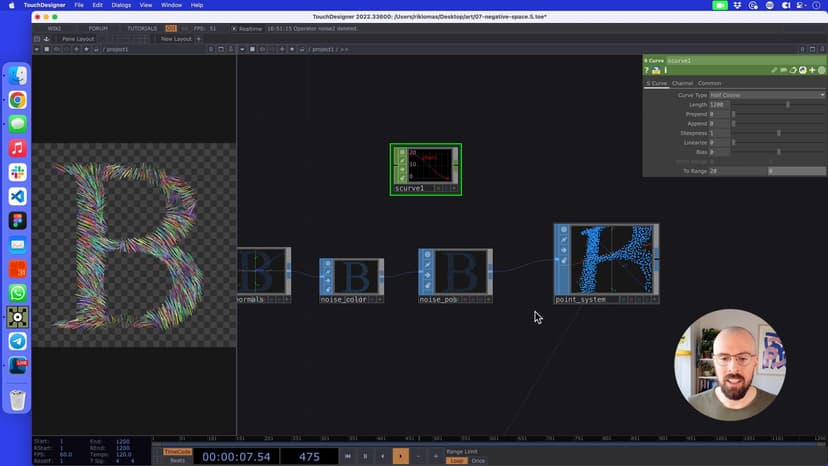
Task: Add a new layout with plus button
Action: [x=198, y=39]
